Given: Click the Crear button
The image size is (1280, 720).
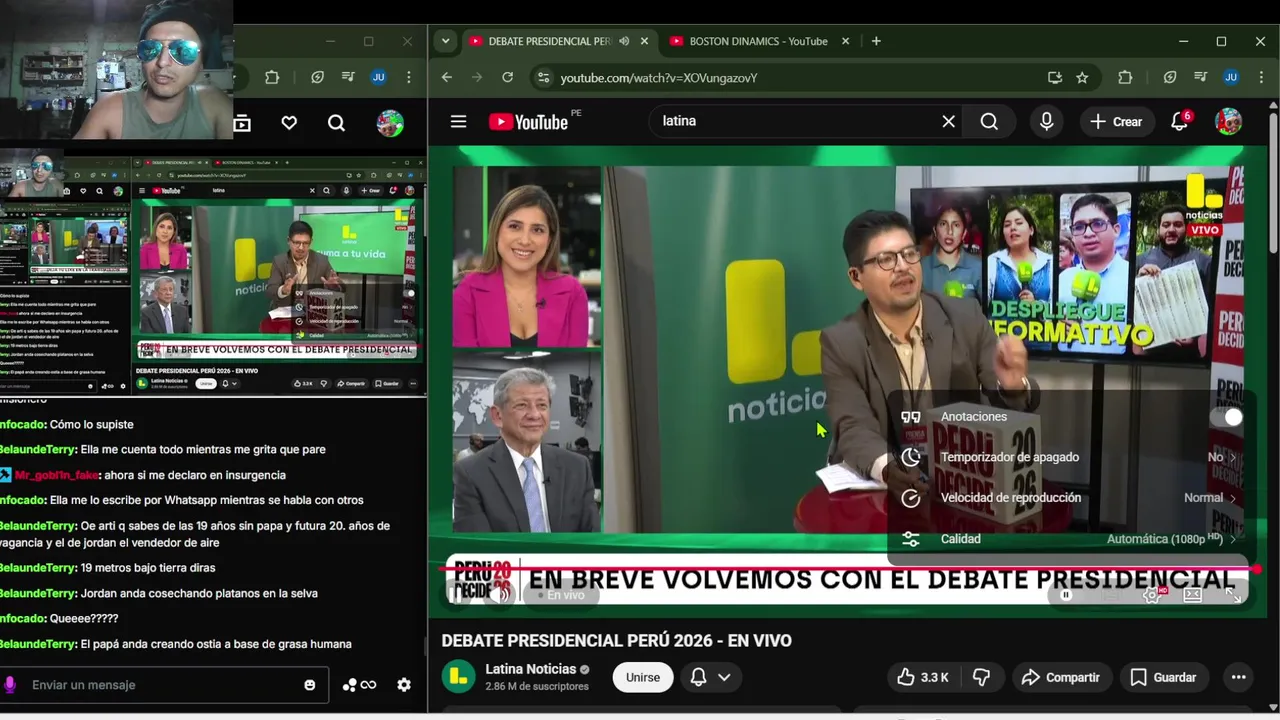Looking at the screenshot, I should [x=1116, y=121].
